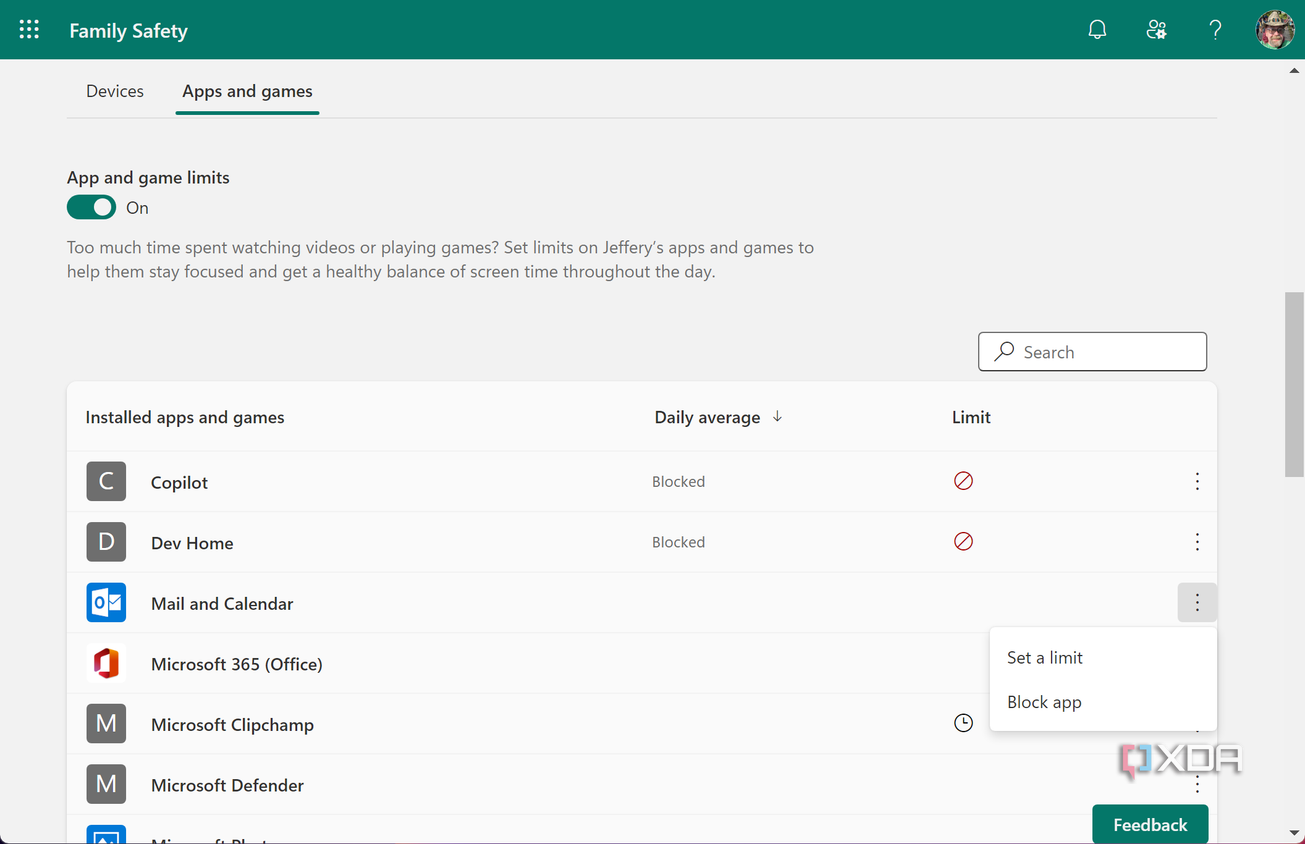Open the help question mark
Viewport: 1305px width, 844px height.
[x=1215, y=30]
